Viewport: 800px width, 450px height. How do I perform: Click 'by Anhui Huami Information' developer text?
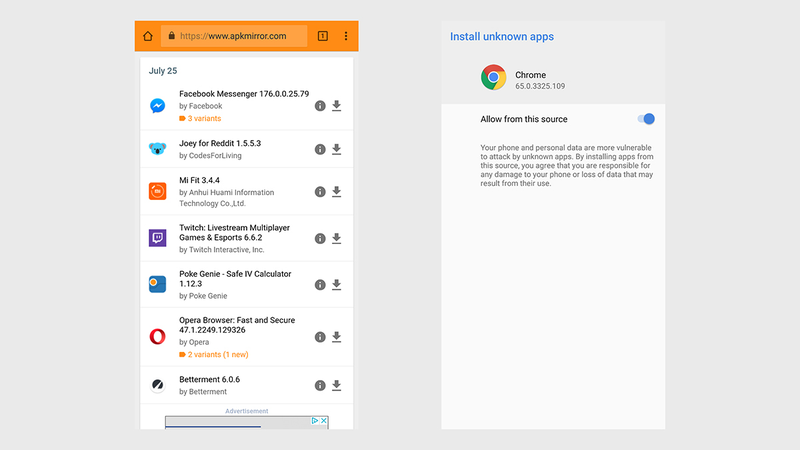coord(227,192)
